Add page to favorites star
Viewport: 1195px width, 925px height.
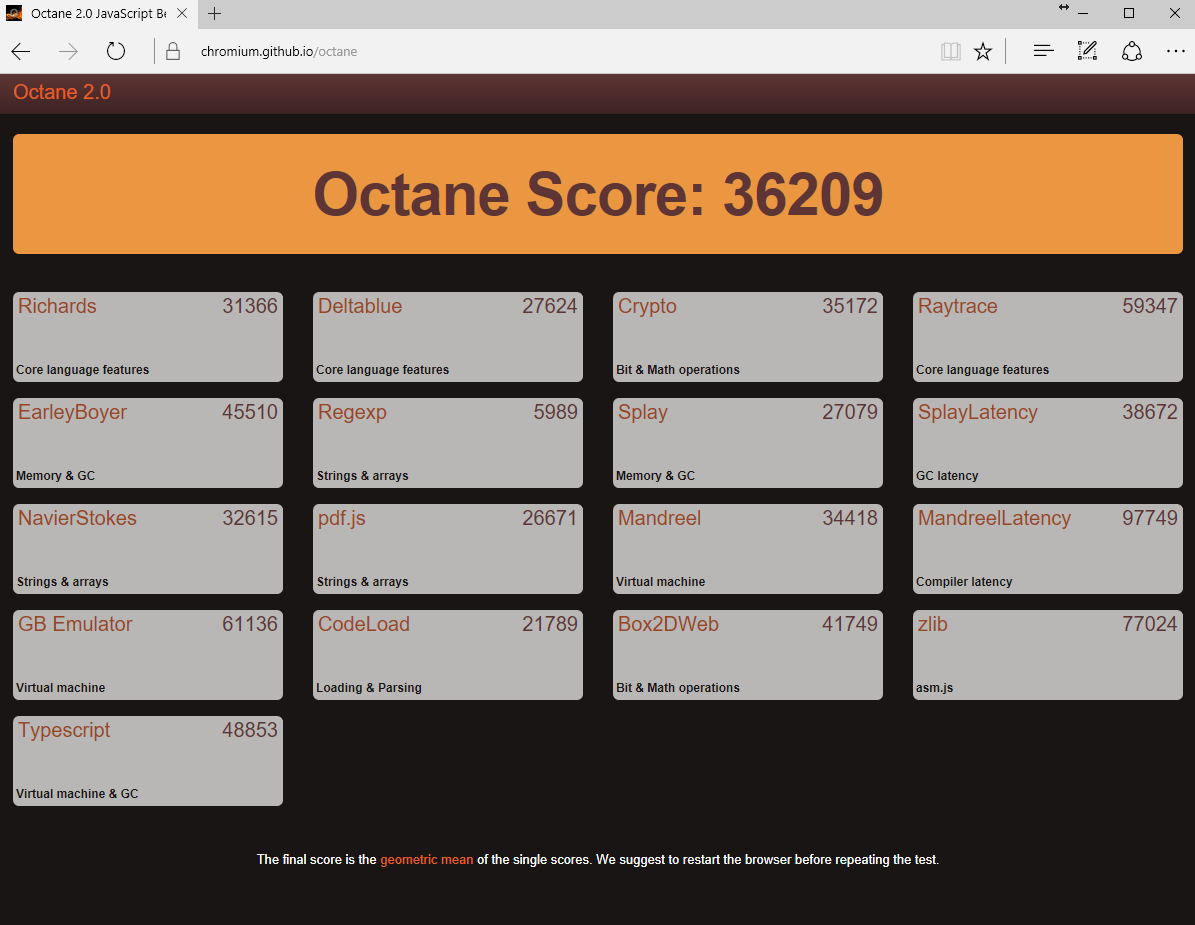click(x=983, y=51)
